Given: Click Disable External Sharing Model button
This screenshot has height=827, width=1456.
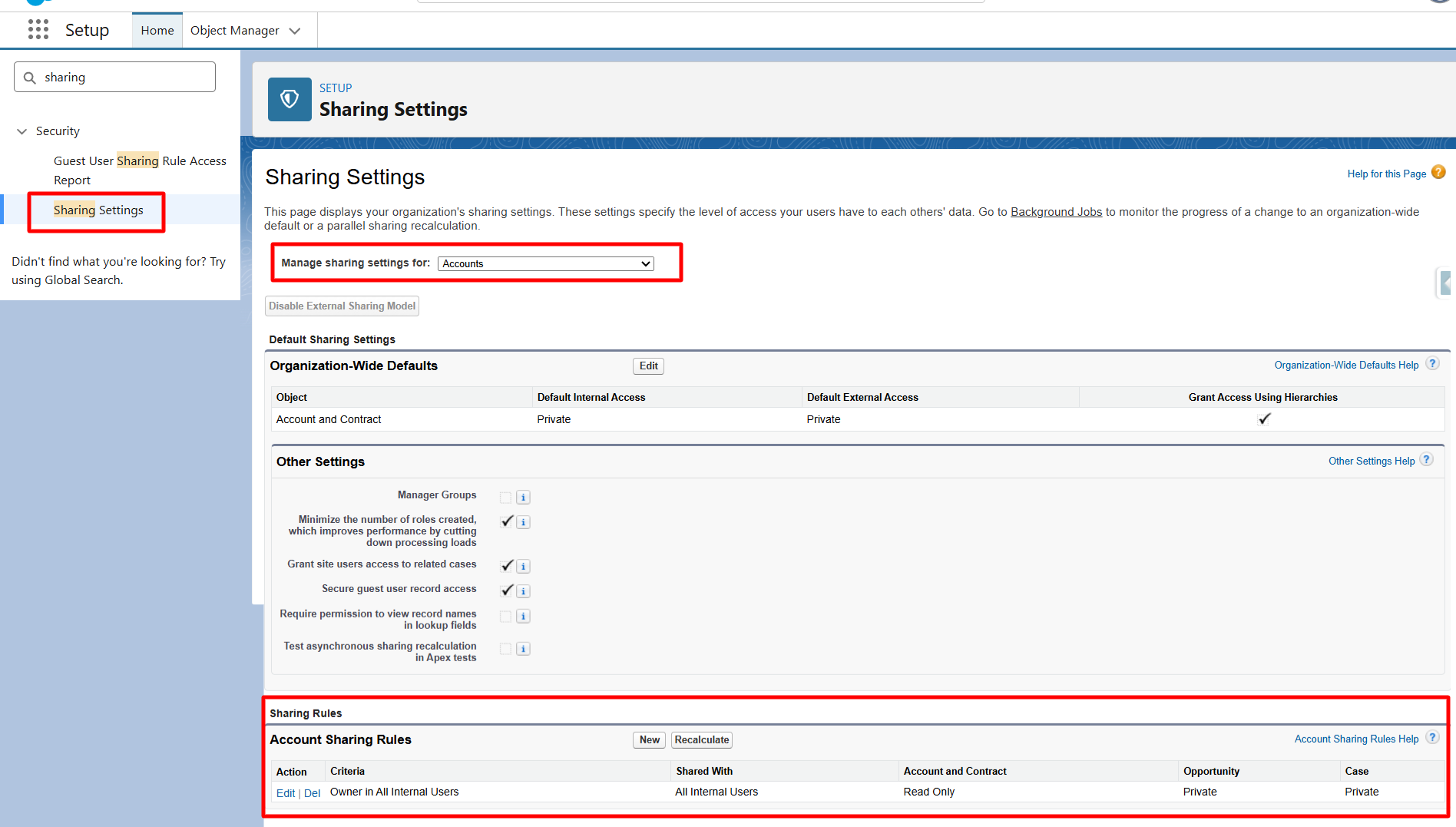Looking at the screenshot, I should (x=342, y=306).
